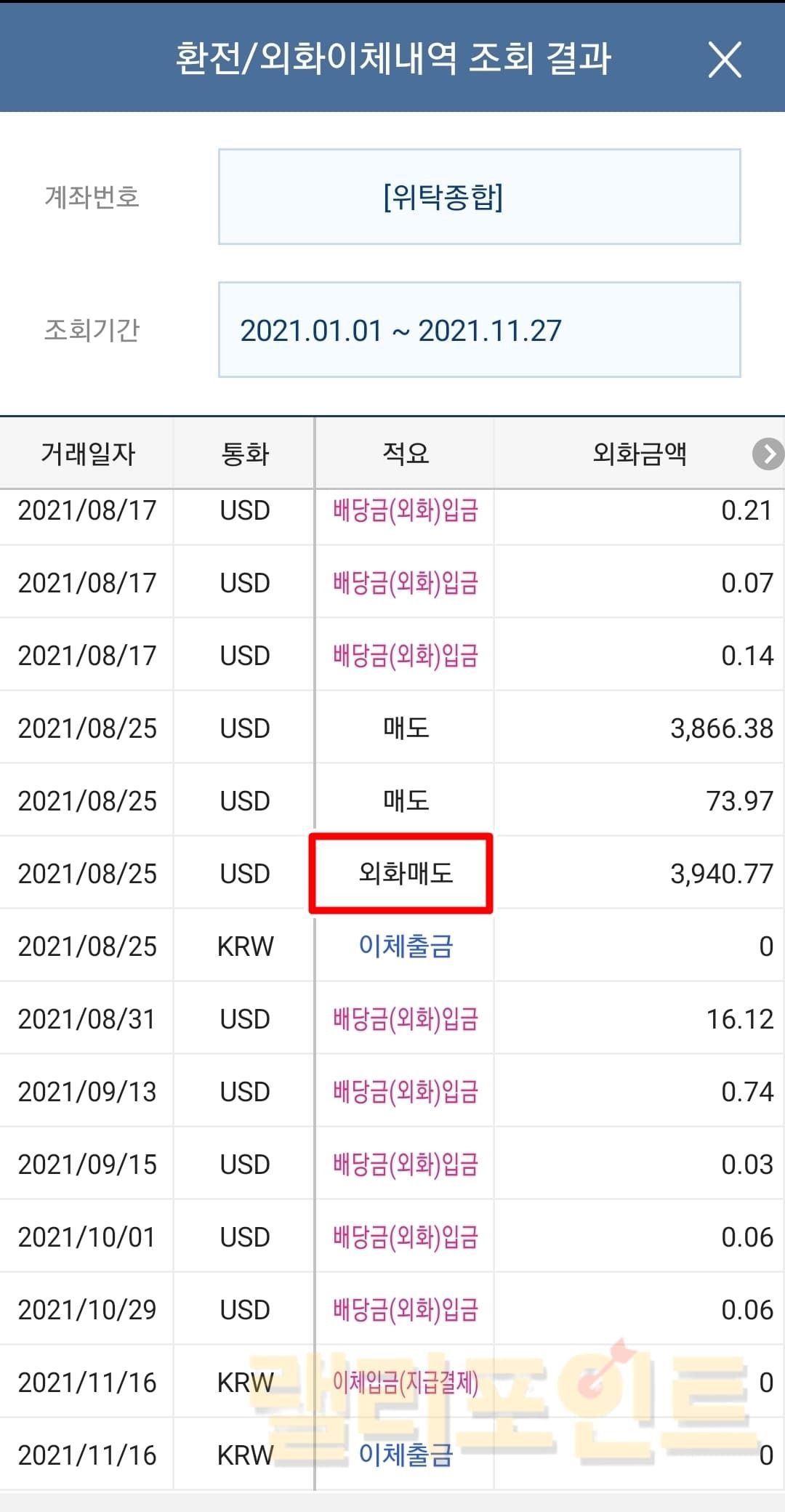This screenshot has height=1512, width=785.
Task: Select the 외화금액 column header
Action: click(x=639, y=454)
